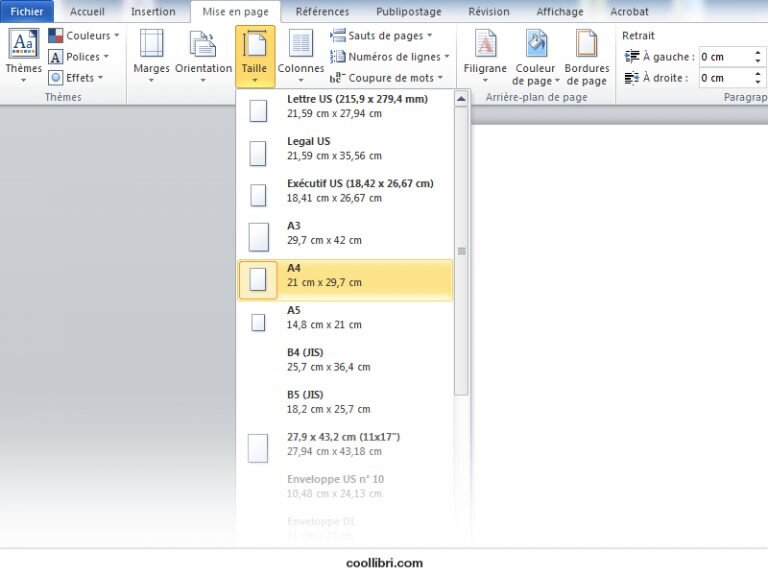
Task: Click the Numéros de lignes icon
Action: [338, 57]
